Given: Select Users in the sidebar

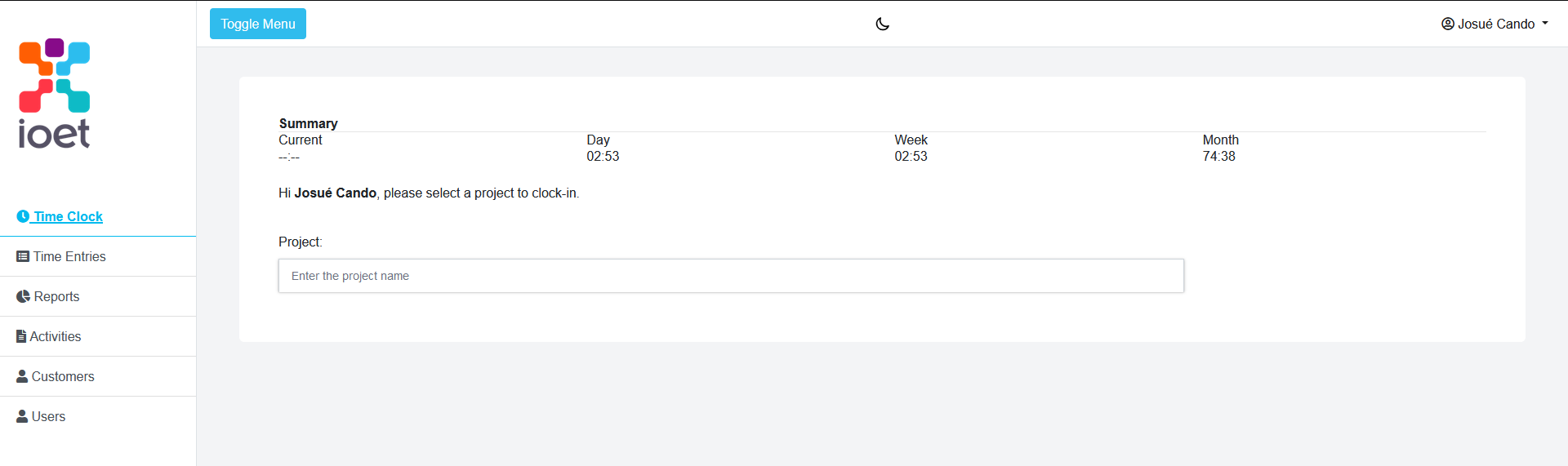Looking at the screenshot, I should click(x=98, y=416).
